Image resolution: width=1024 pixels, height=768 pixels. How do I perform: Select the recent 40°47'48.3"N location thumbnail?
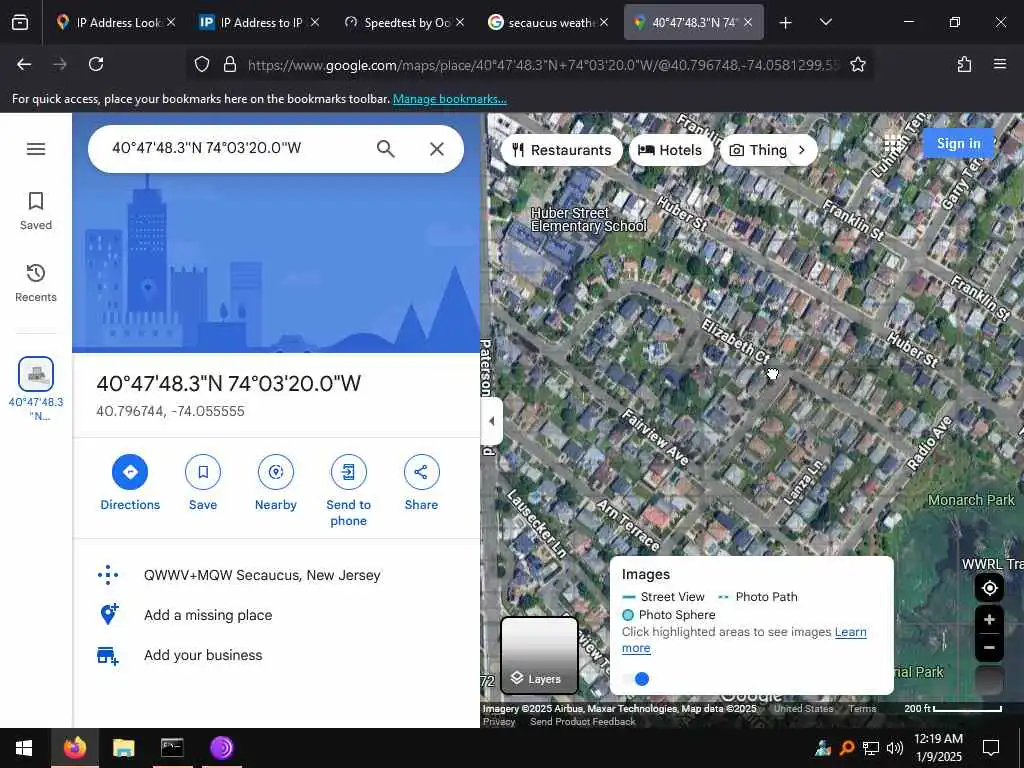[36, 374]
